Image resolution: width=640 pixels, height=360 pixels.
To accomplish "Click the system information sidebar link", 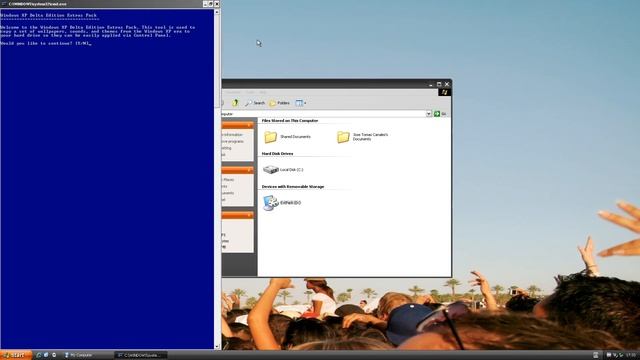I will point(232,135).
